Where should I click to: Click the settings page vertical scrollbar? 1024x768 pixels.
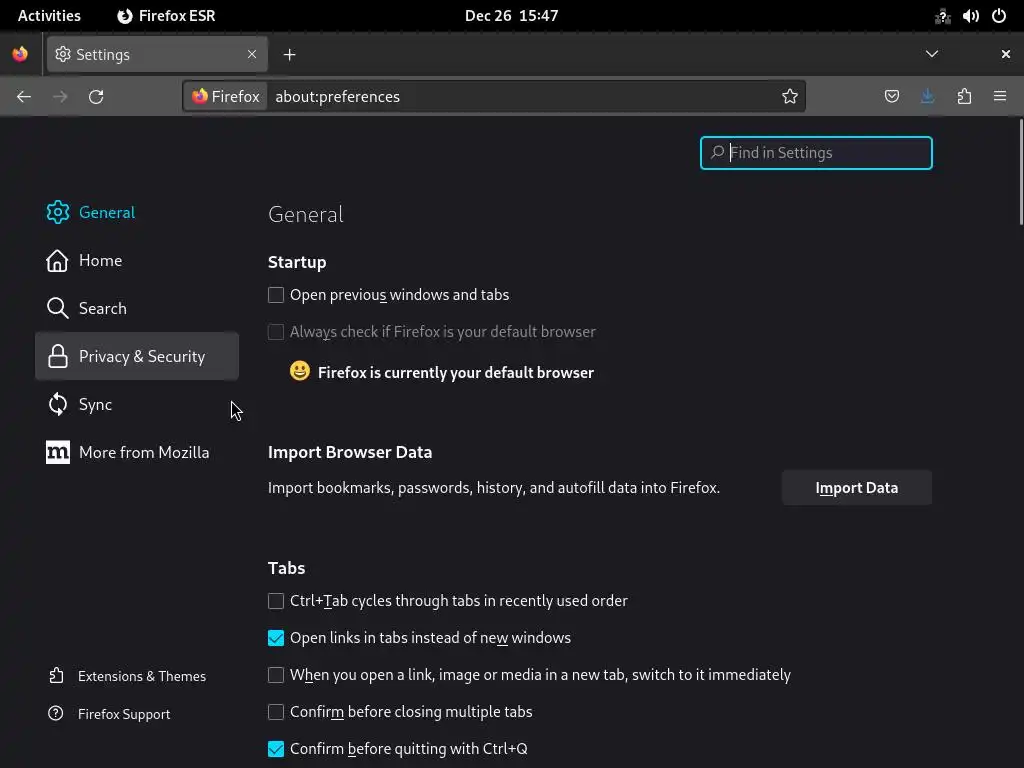pyautogui.click(x=1020, y=172)
